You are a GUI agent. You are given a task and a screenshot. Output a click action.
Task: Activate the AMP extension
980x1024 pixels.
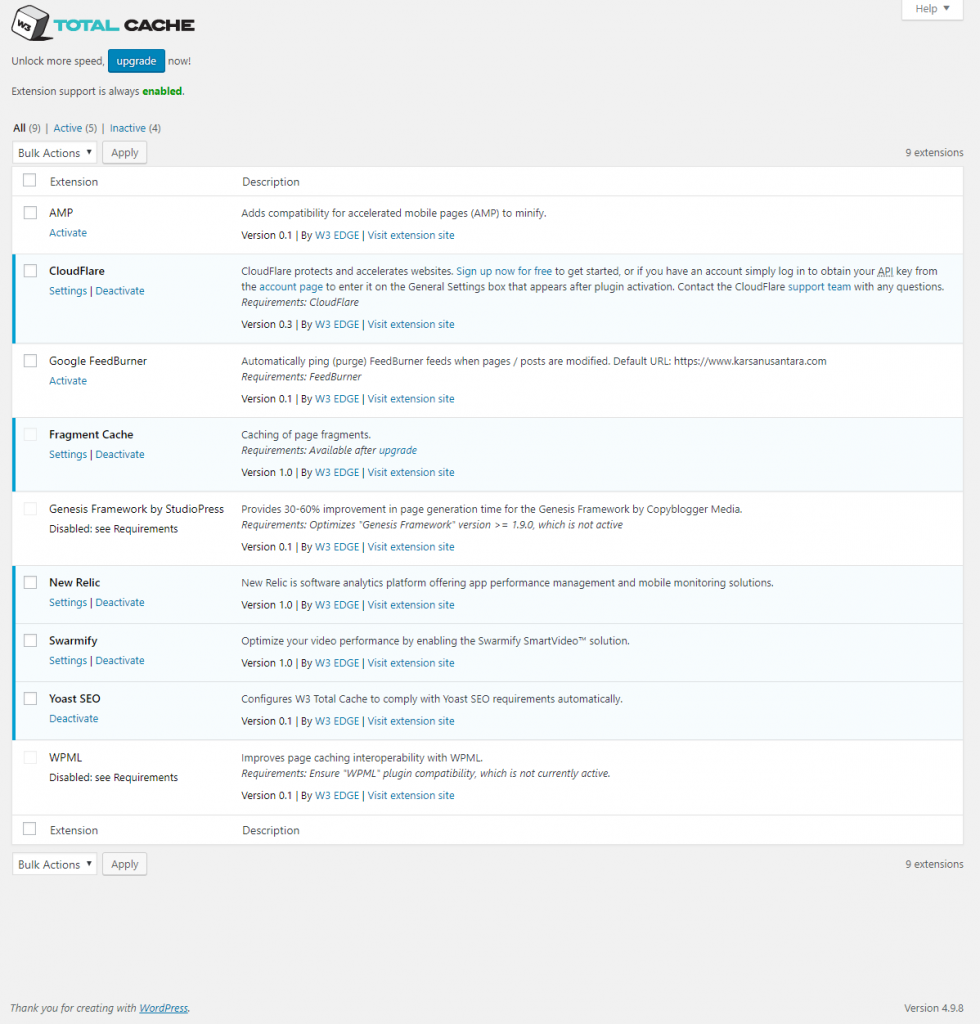point(68,233)
